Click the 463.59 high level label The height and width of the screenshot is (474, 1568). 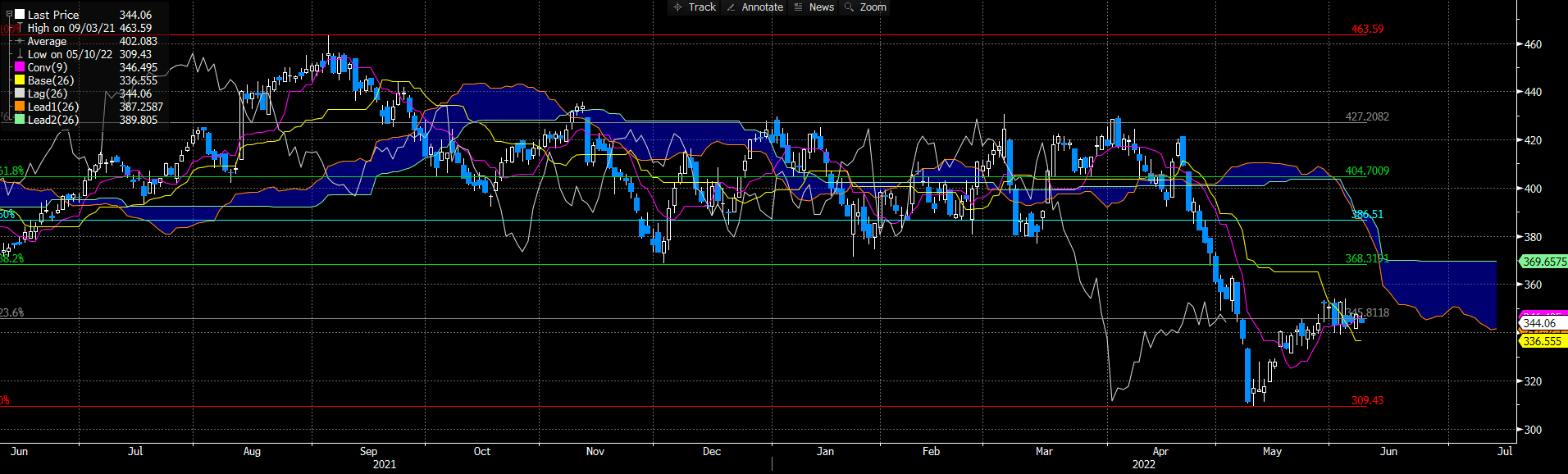tap(1367, 29)
